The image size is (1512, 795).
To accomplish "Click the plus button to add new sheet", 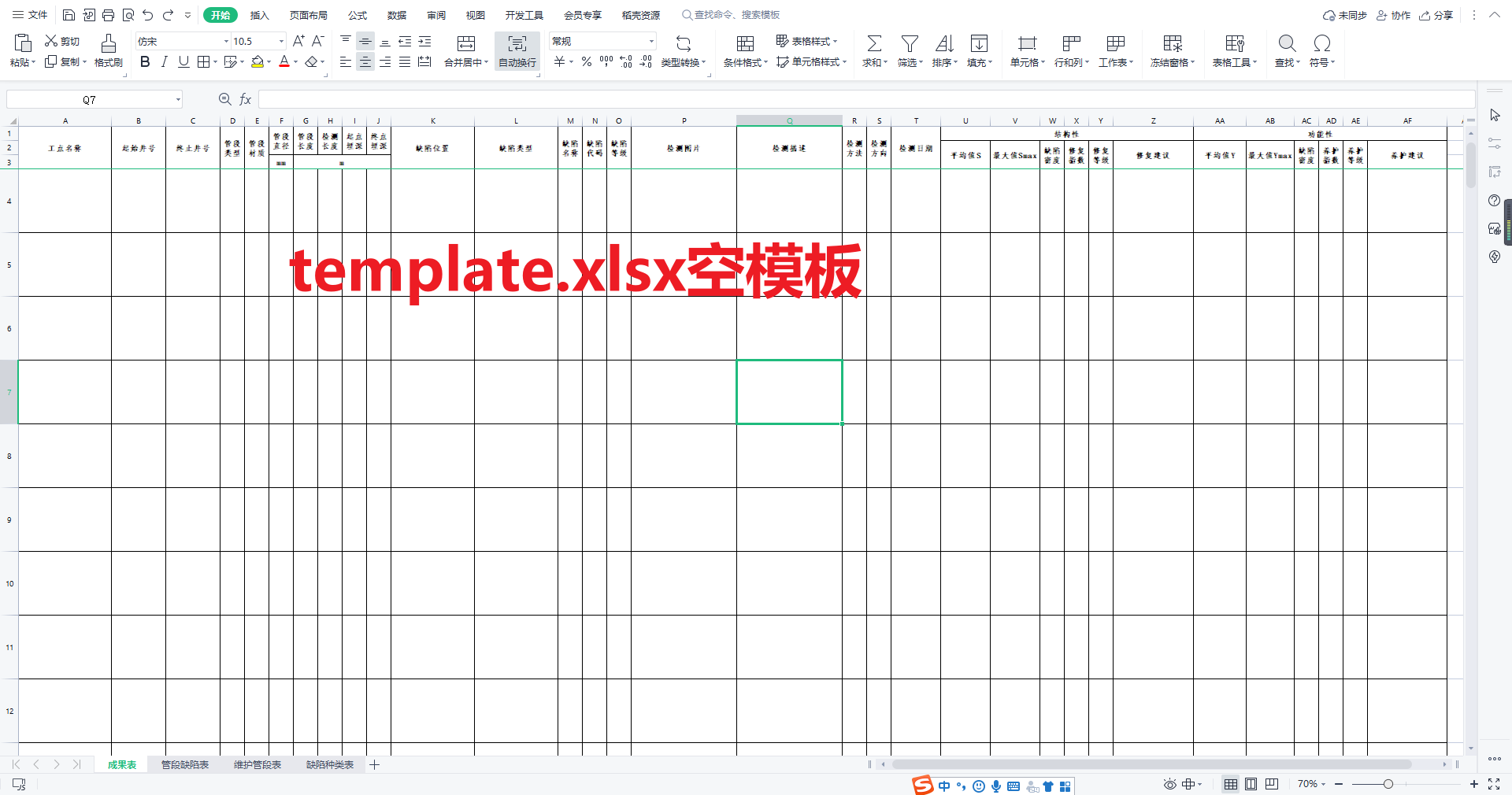I will (375, 764).
